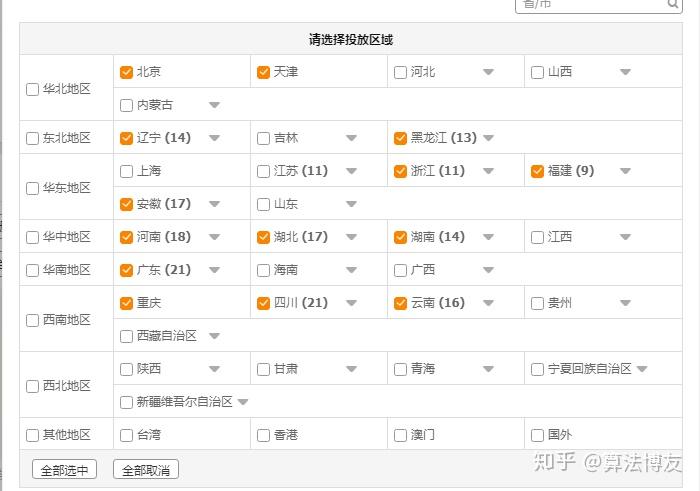Show cities under 四川 (21) arrow
This screenshot has height=491, width=700.
pos(351,303)
